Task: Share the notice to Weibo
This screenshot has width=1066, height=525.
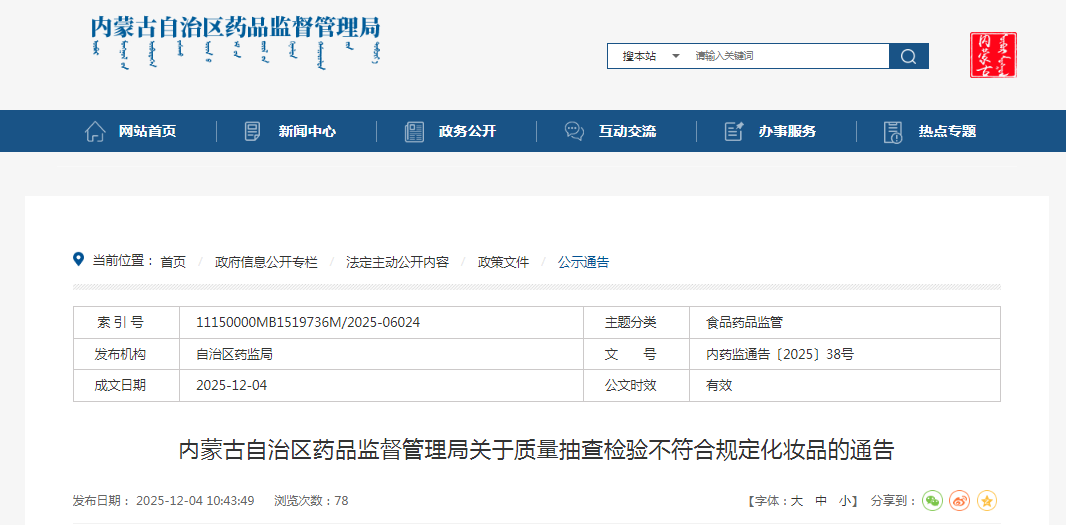Action: pyautogui.click(x=959, y=501)
